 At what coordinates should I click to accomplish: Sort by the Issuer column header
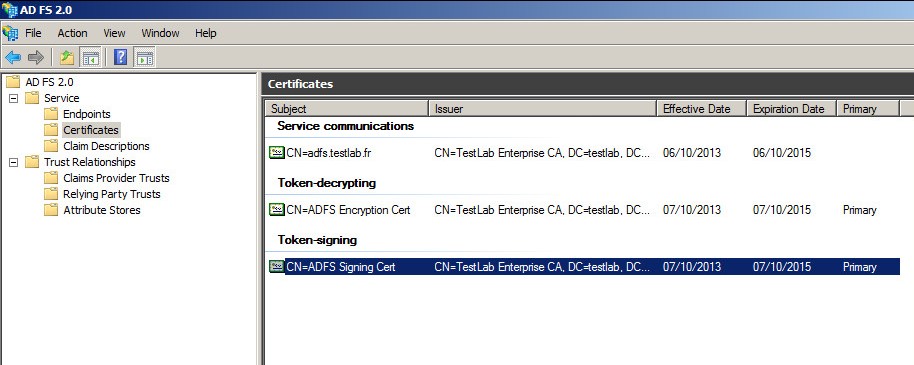pos(543,109)
